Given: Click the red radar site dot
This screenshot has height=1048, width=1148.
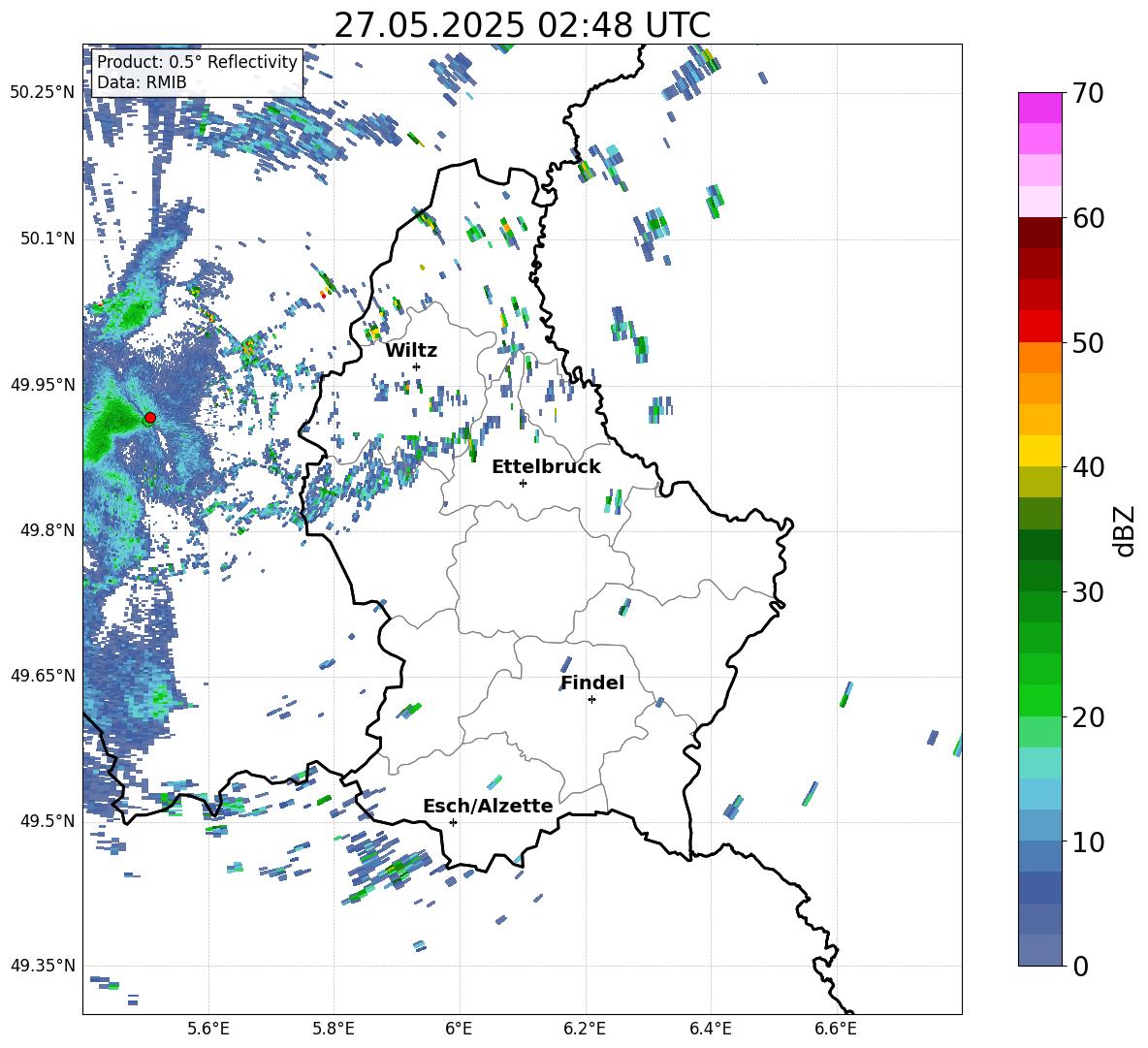Looking at the screenshot, I should pyautogui.click(x=150, y=418).
